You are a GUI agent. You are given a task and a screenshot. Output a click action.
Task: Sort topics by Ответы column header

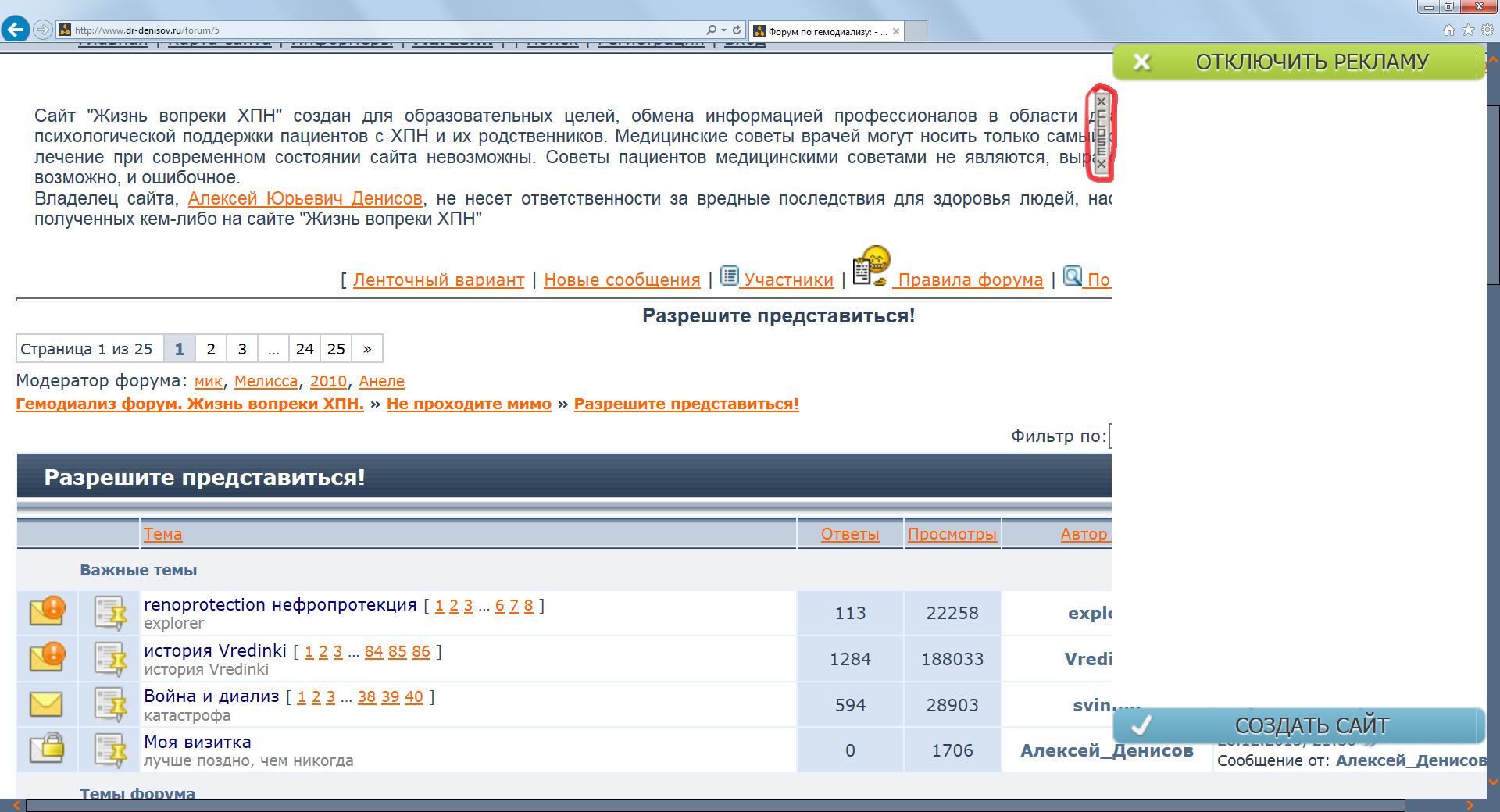pos(849,534)
